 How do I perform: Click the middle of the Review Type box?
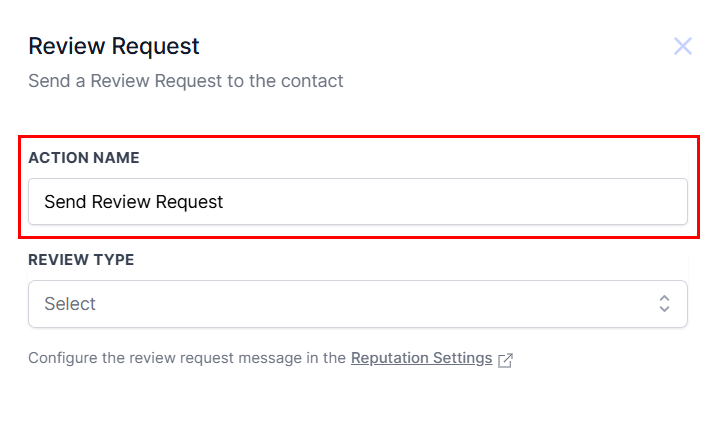pyautogui.click(x=357, y=304)
